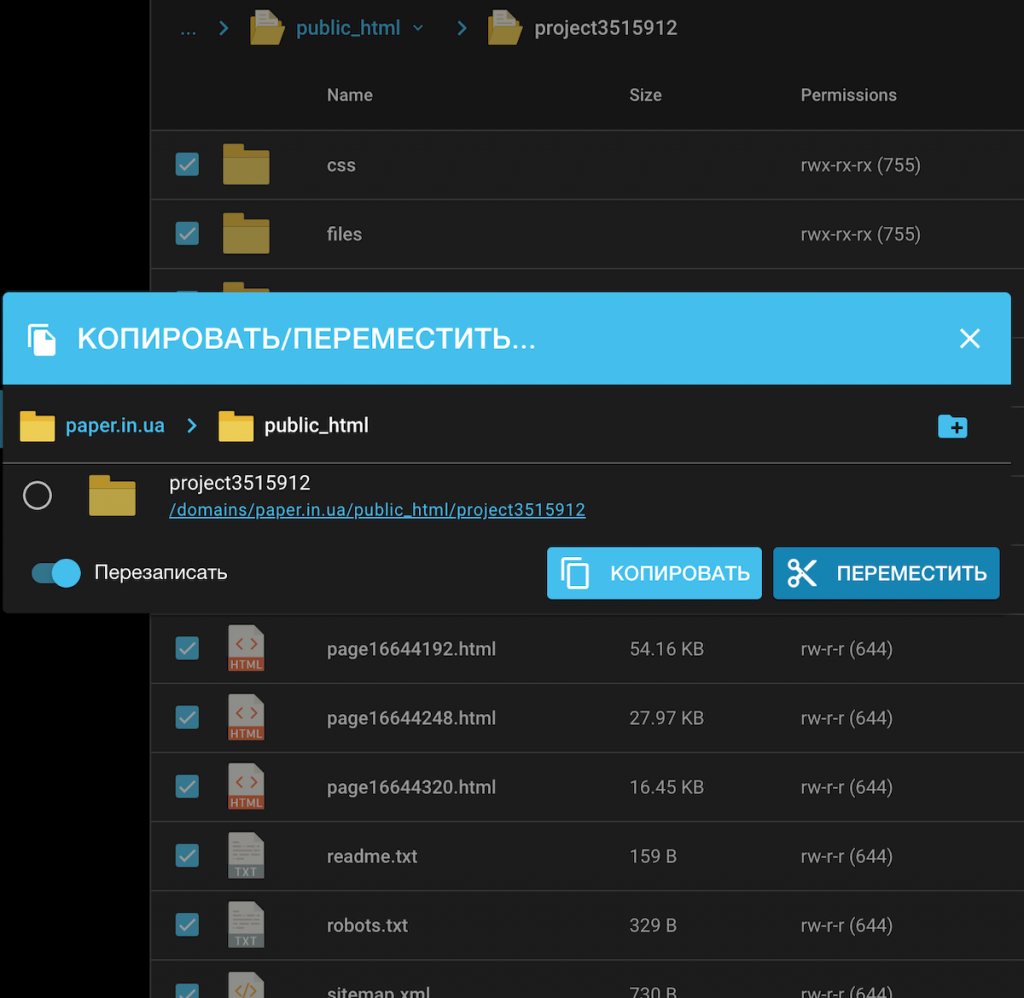Uncheck the css folder checkbox
Image resolution: width=1024 pixels, height=998 pixels.
pyautogui.click(x=187, y=164)
